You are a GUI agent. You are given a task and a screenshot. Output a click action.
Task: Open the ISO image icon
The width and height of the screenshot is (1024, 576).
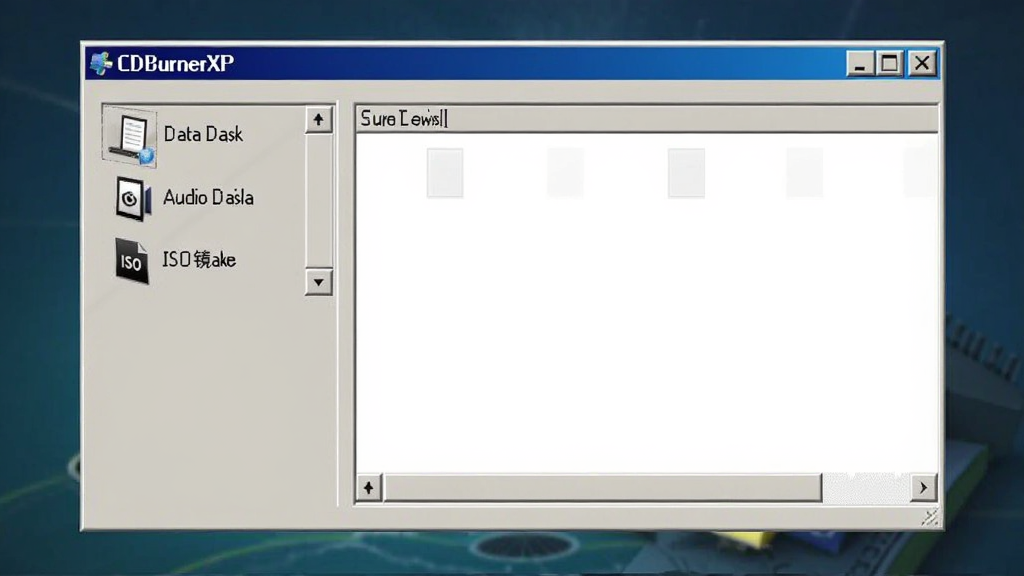coord(131,261)
